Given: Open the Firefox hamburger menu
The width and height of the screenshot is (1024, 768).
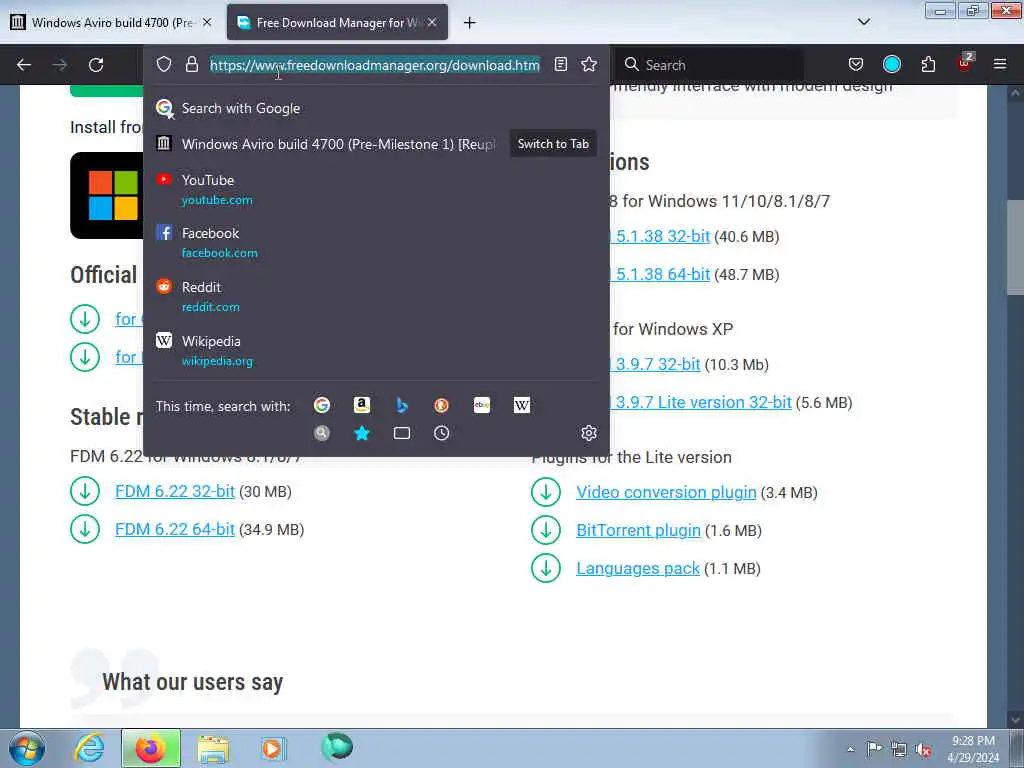Looking at the screenshot, I should [1000, 64].
